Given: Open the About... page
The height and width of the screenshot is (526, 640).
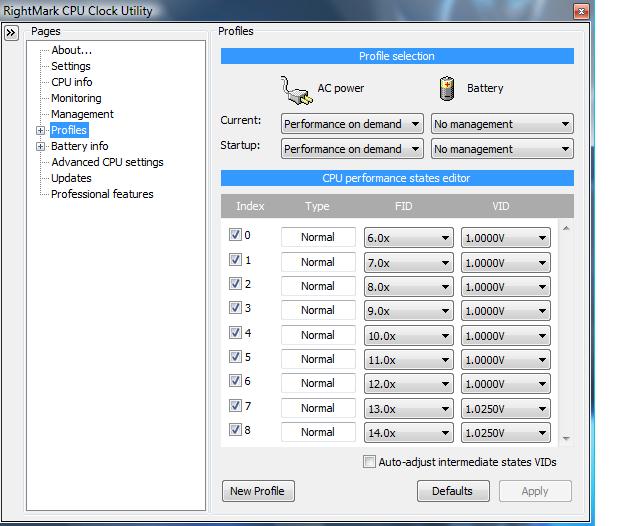Looking at the screenshot, I should click(x=71, y=50).
